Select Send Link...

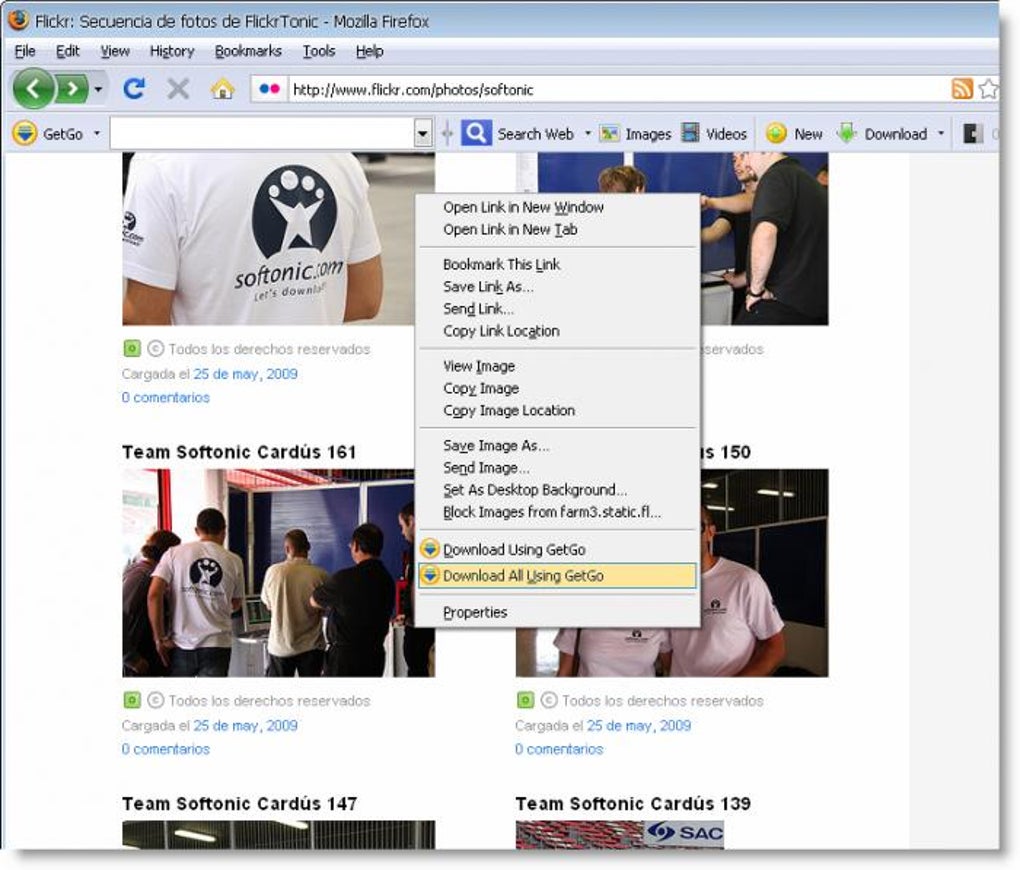click(557, 308)
